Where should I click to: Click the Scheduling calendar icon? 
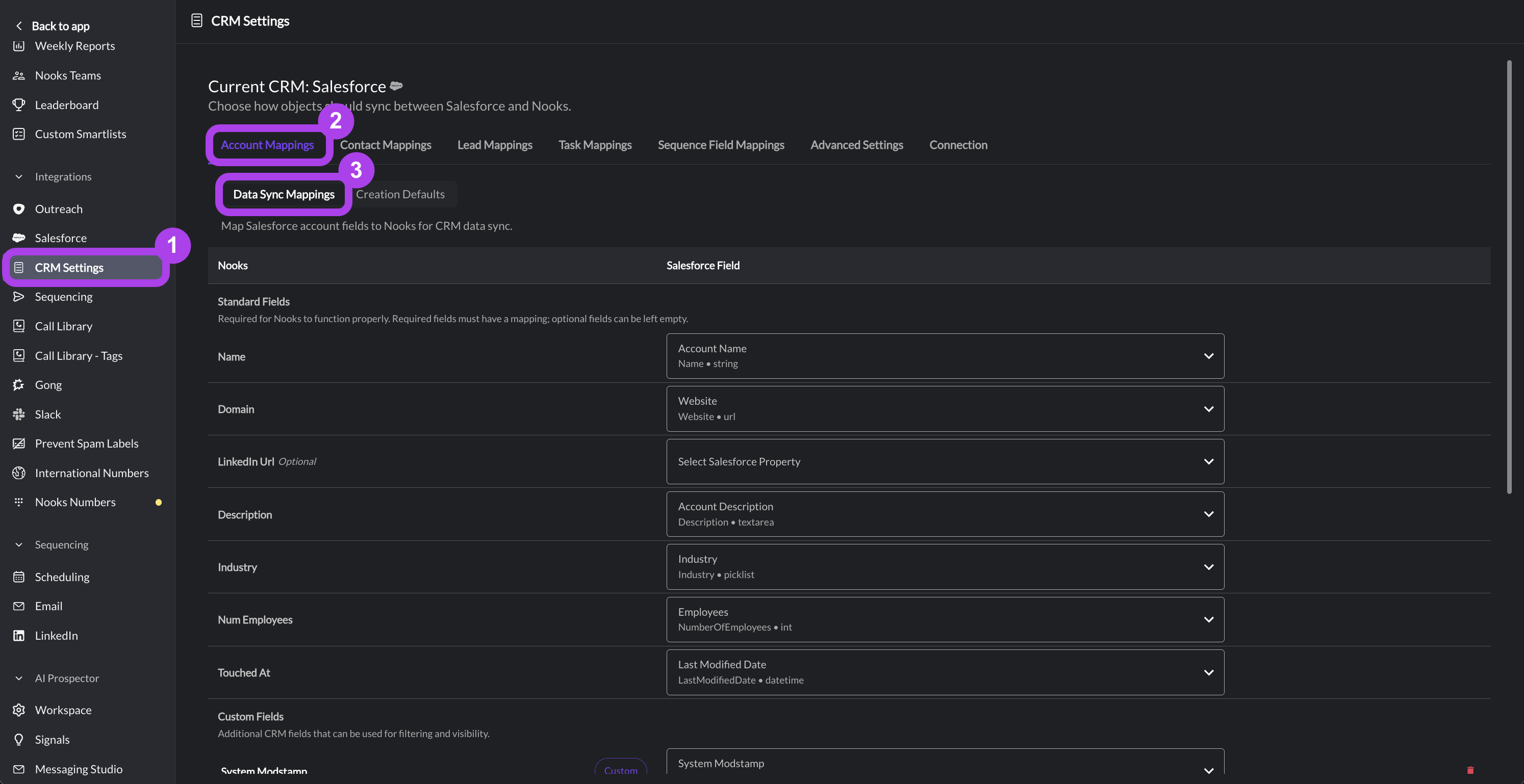tap(19, 577)
